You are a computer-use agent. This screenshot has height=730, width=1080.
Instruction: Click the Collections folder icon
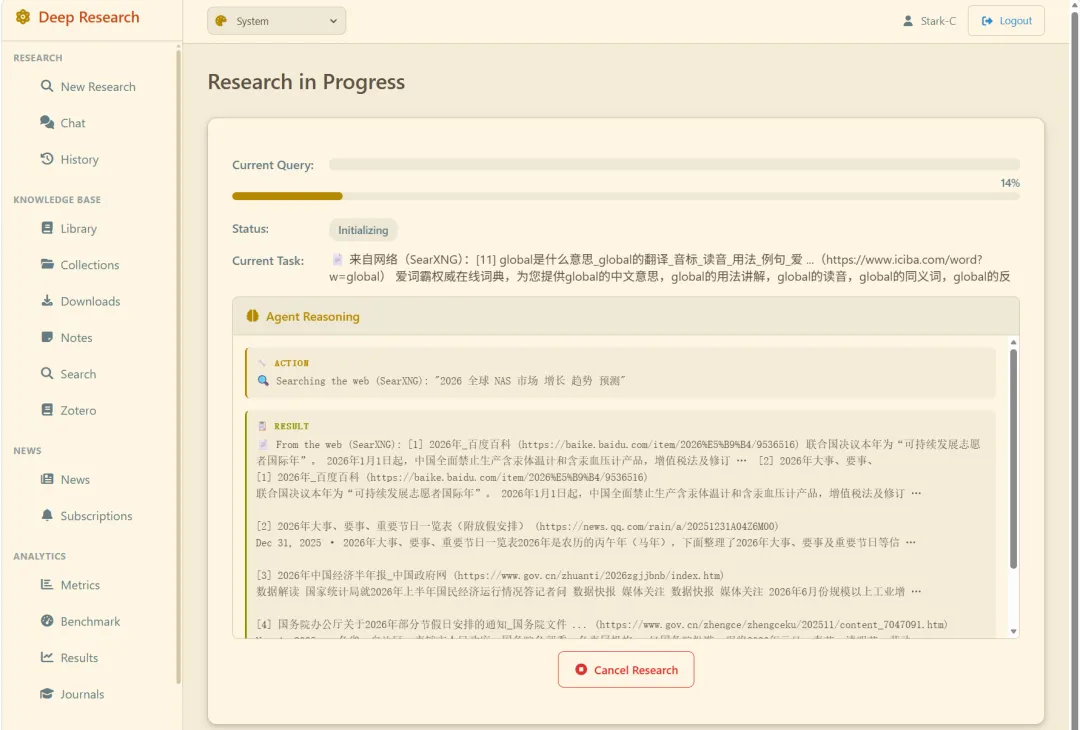pyautogui.click(x=47, y=264)
